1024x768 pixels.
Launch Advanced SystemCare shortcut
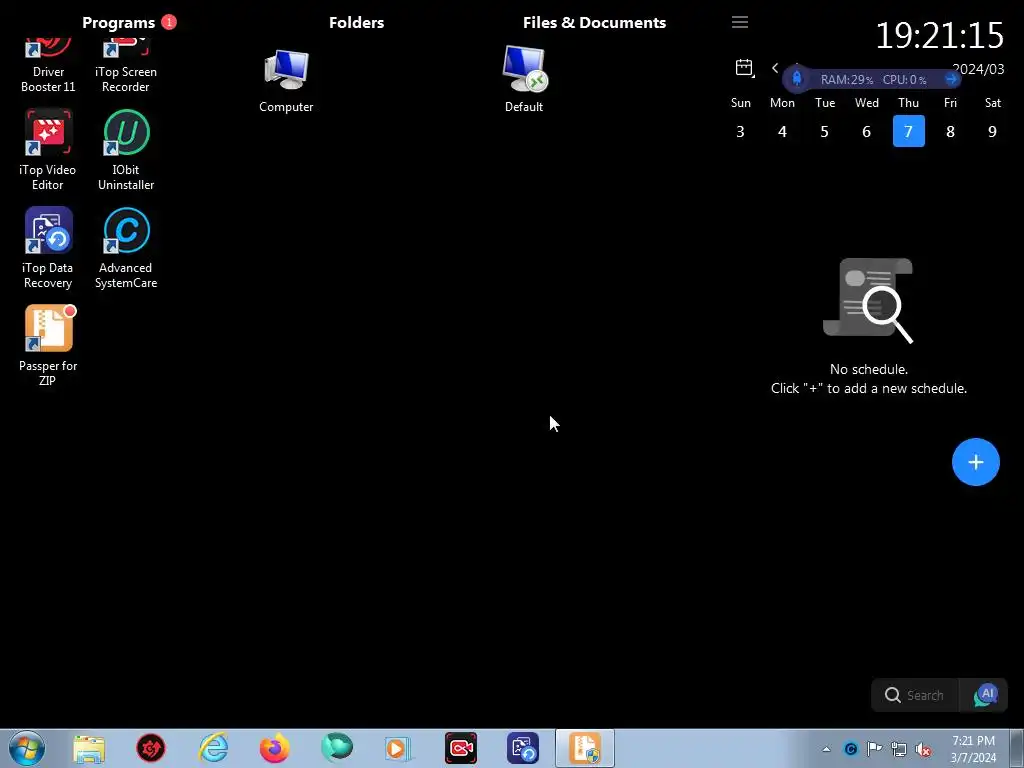[x=126, y=248]
